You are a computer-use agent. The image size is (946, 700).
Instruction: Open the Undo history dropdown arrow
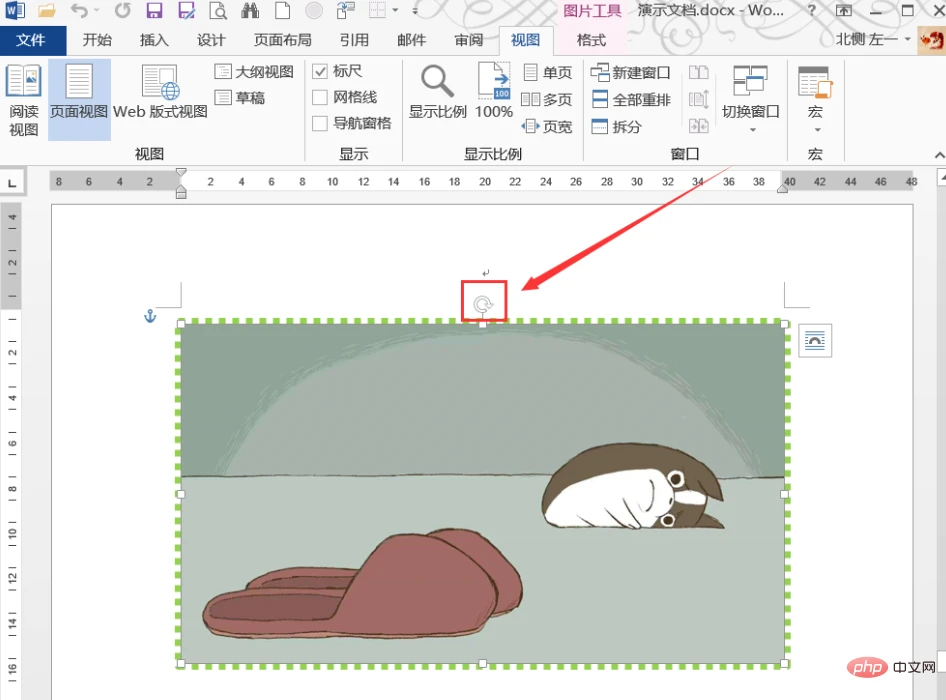[97, 10]
